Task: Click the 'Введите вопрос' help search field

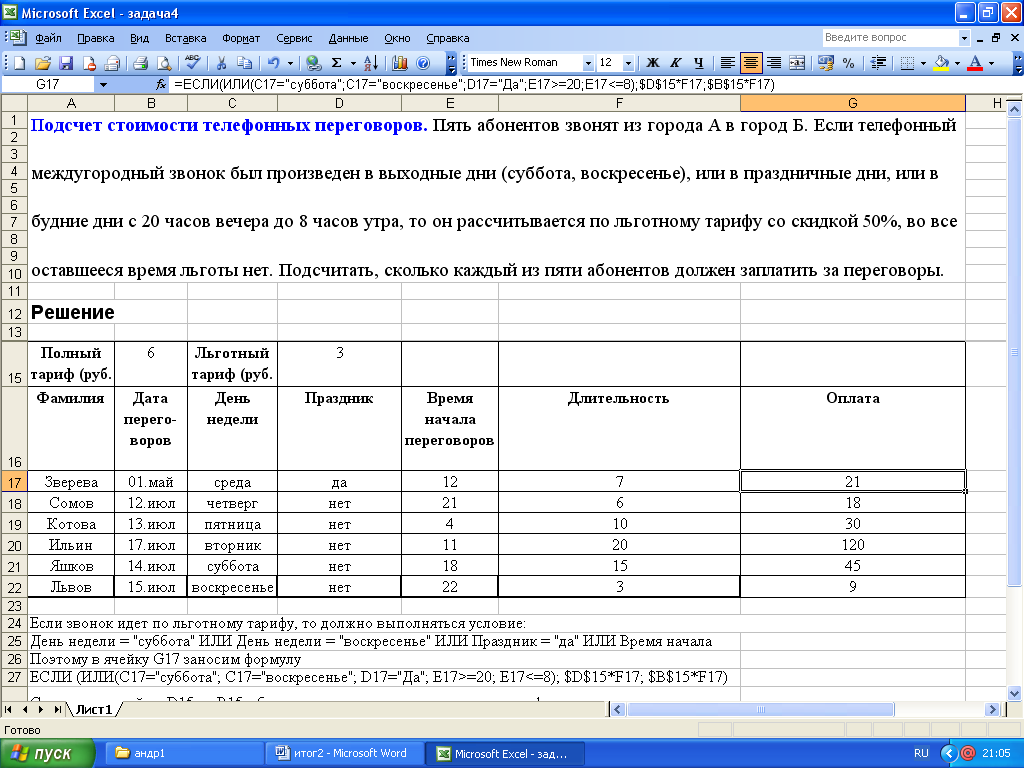Action: pyautogui.click(x=889, y=38)
